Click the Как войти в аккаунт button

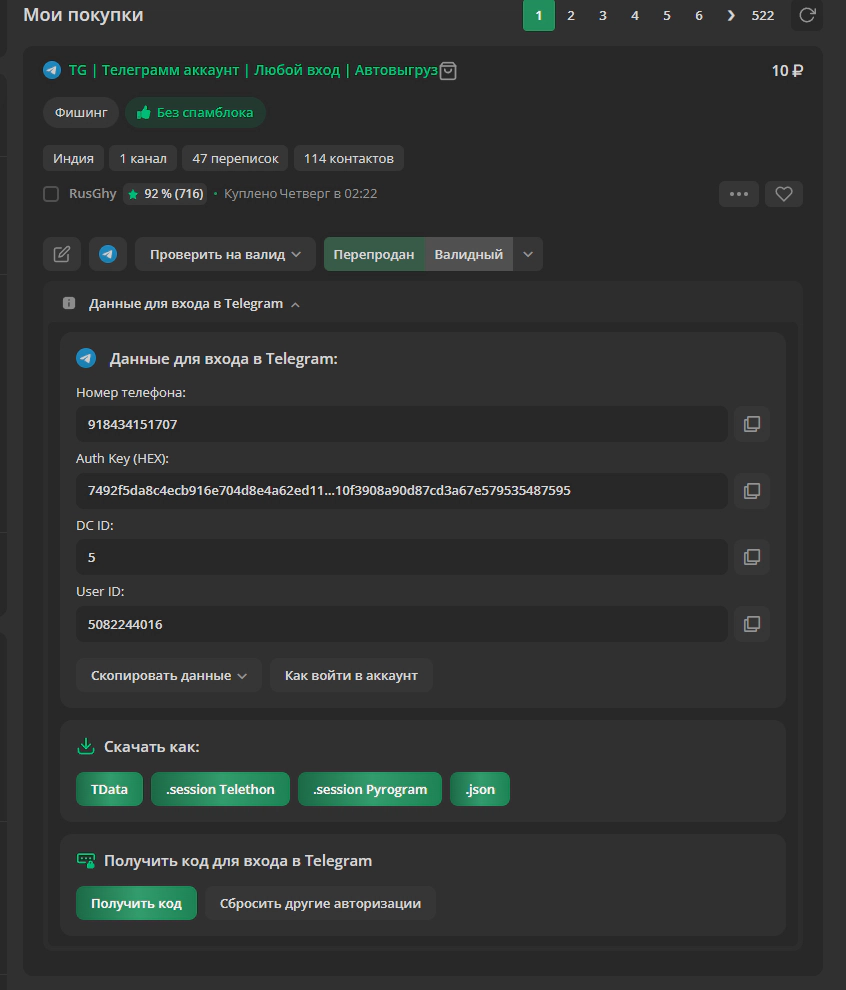pyautogui.click(x=351, y=676)
